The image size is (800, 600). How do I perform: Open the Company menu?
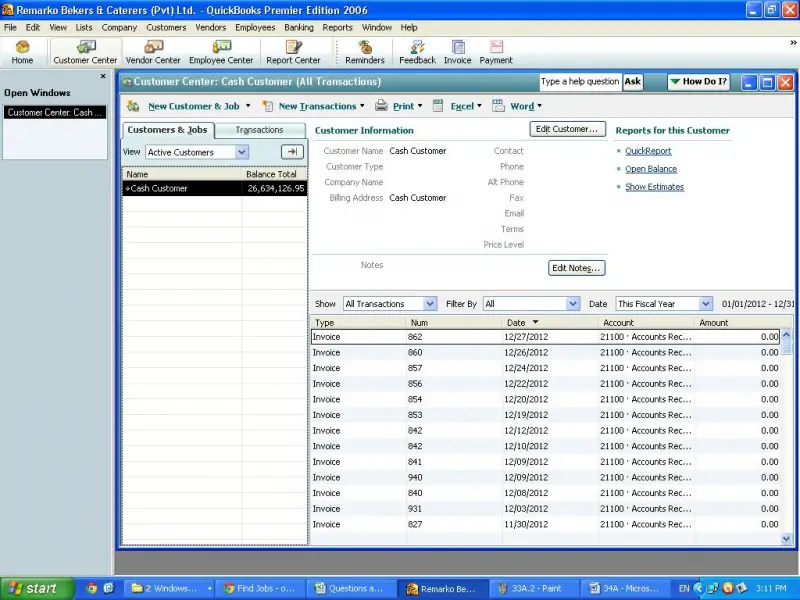[x=119, y=28]
